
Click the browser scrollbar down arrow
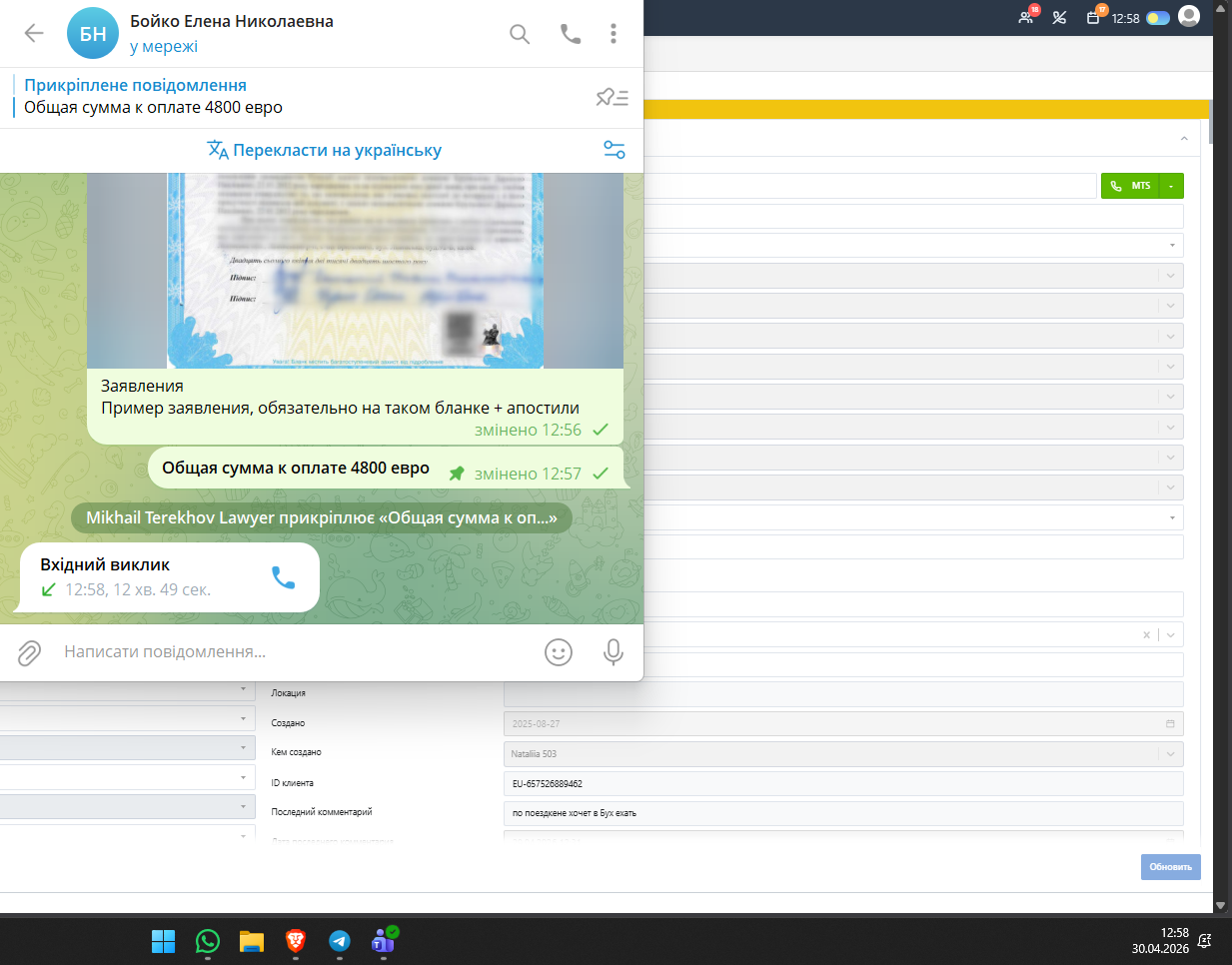click(x=1220, y=905)
